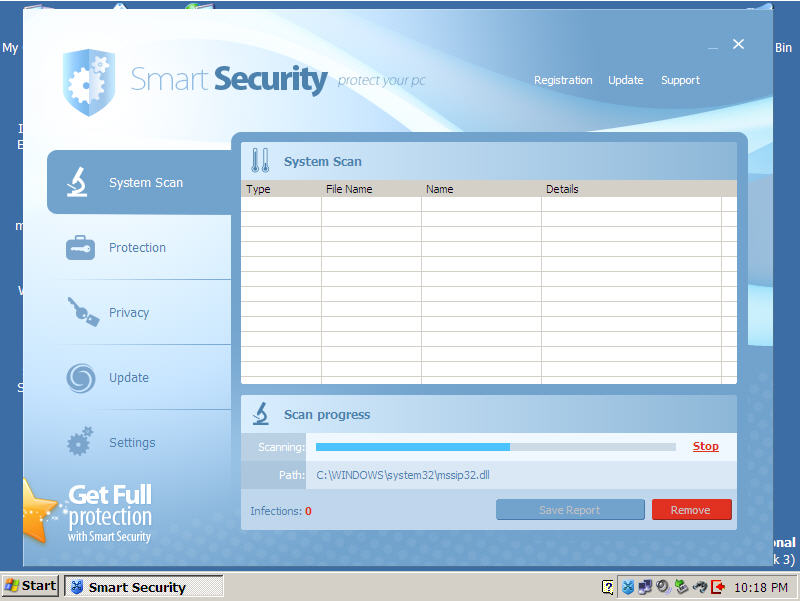Click the Update swirl icon in sidebar
Image resolution: width=800 pixels, height=601 pixels.
coord(80,377)
